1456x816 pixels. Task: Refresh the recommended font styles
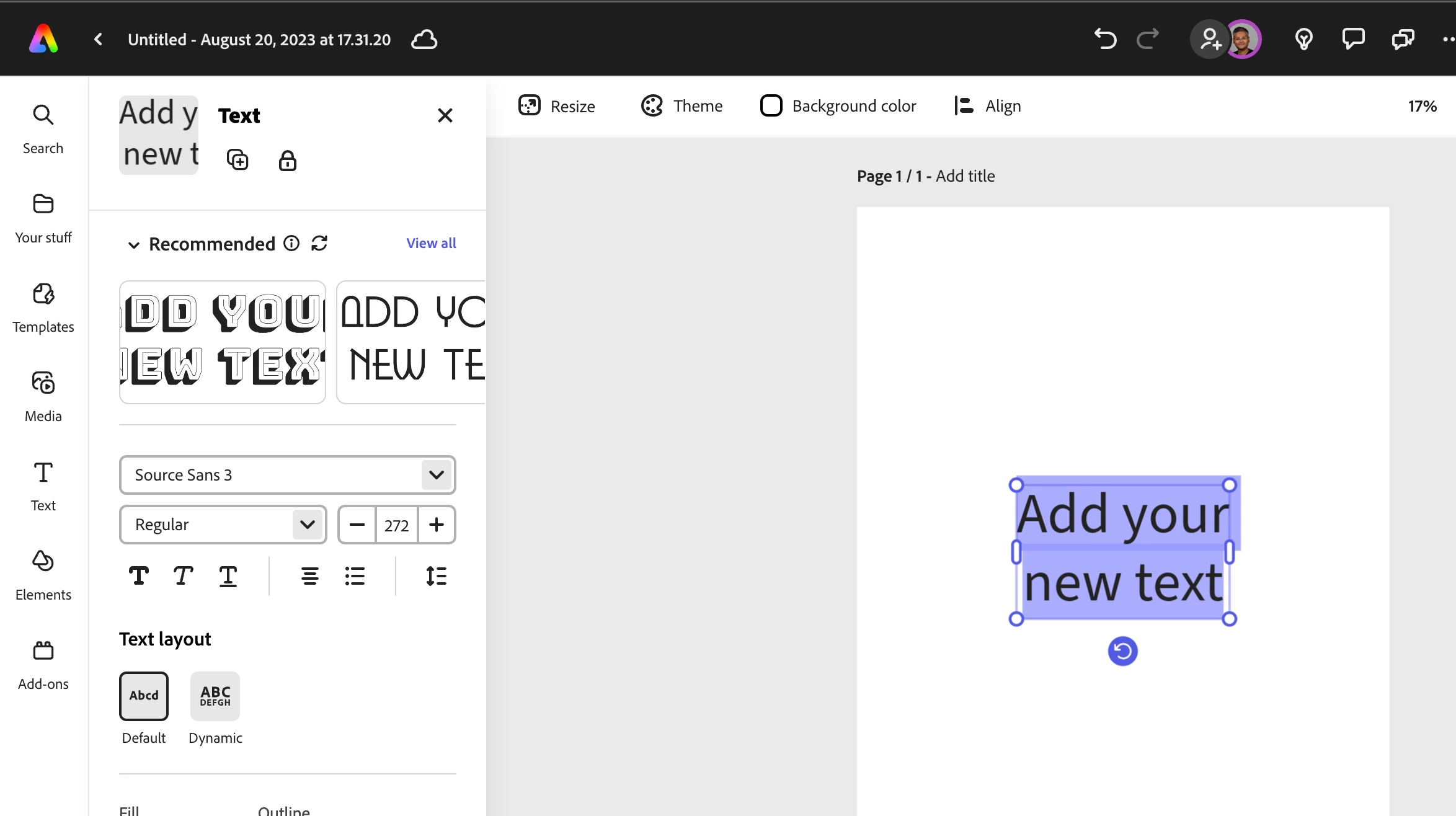point(319,243)
